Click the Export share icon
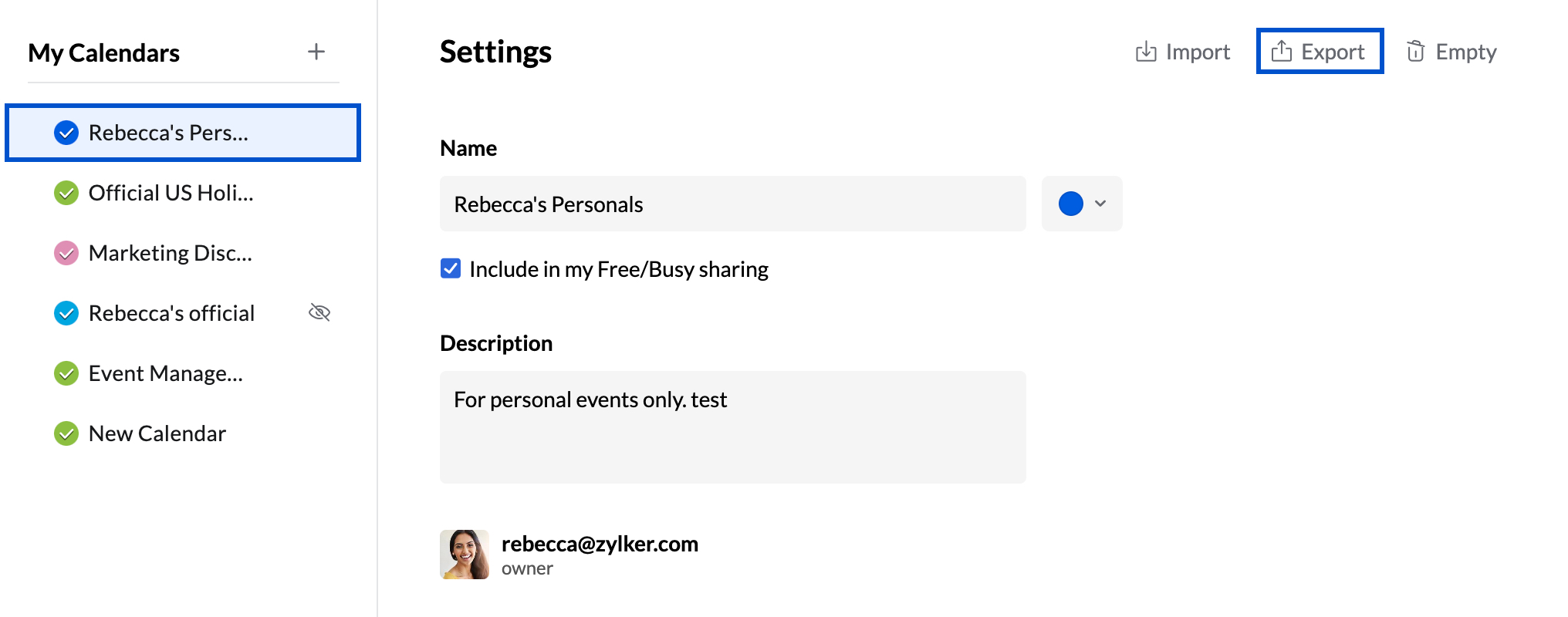 (1281, 52)
